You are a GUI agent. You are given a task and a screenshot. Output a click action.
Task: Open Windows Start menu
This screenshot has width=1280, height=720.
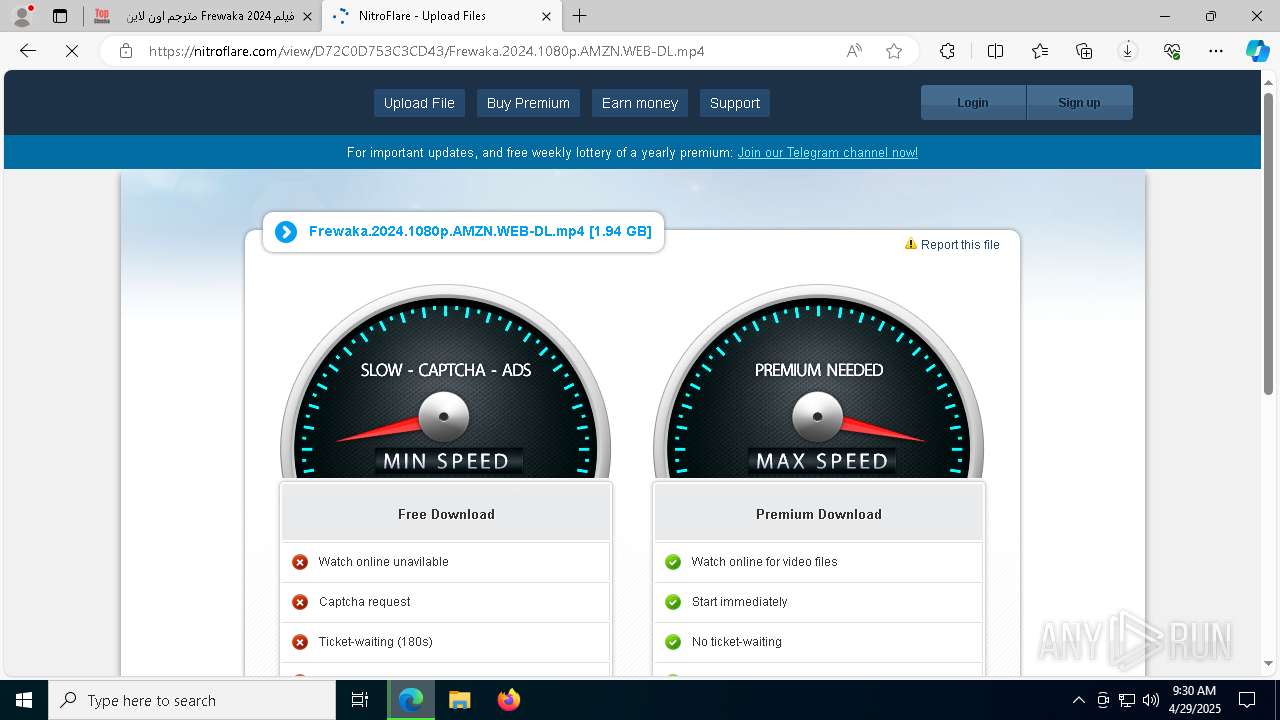pos(24,700)
